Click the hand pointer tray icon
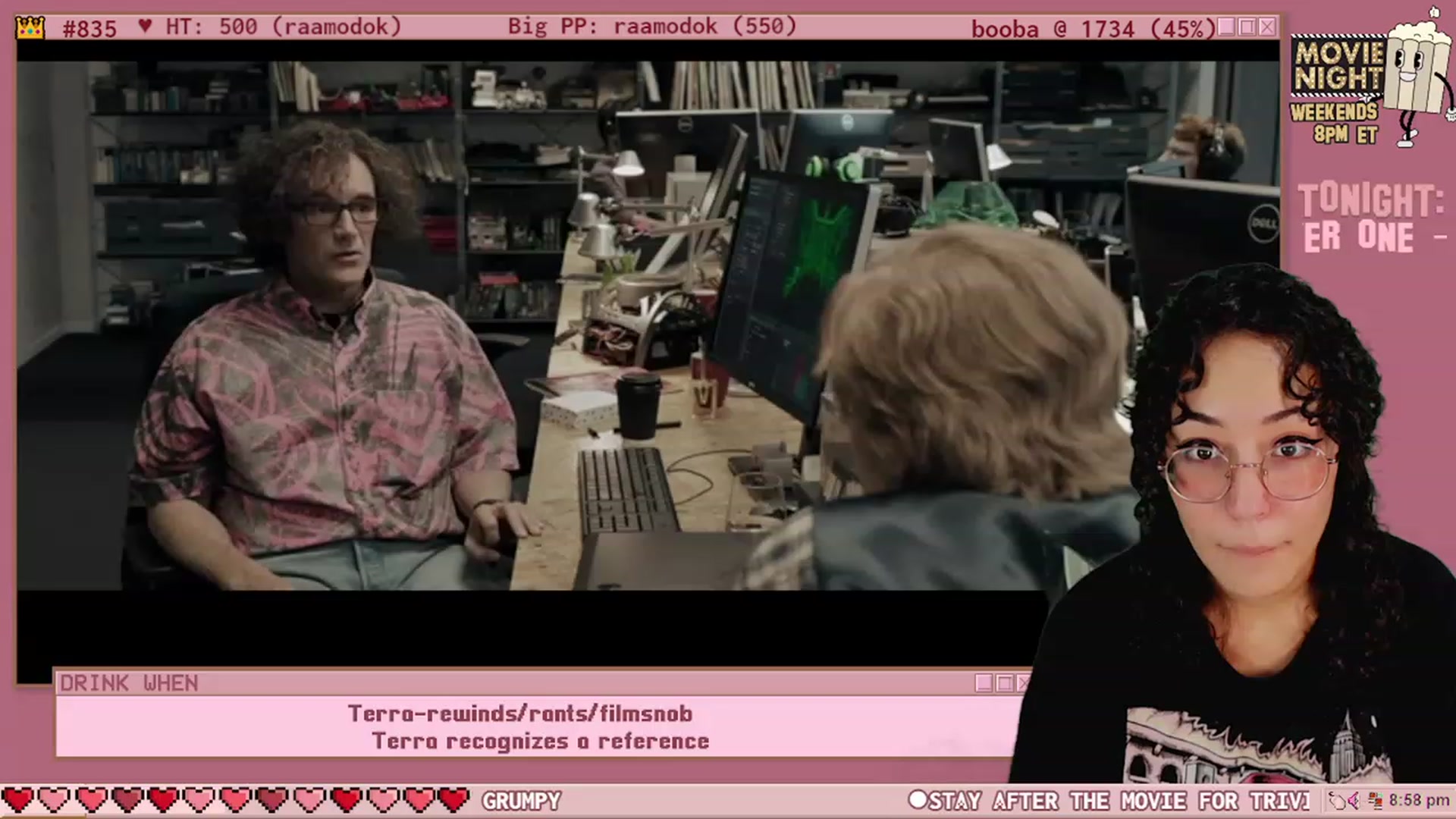The height and width of the screenshot is (819, 1456). coord(1337,801)
